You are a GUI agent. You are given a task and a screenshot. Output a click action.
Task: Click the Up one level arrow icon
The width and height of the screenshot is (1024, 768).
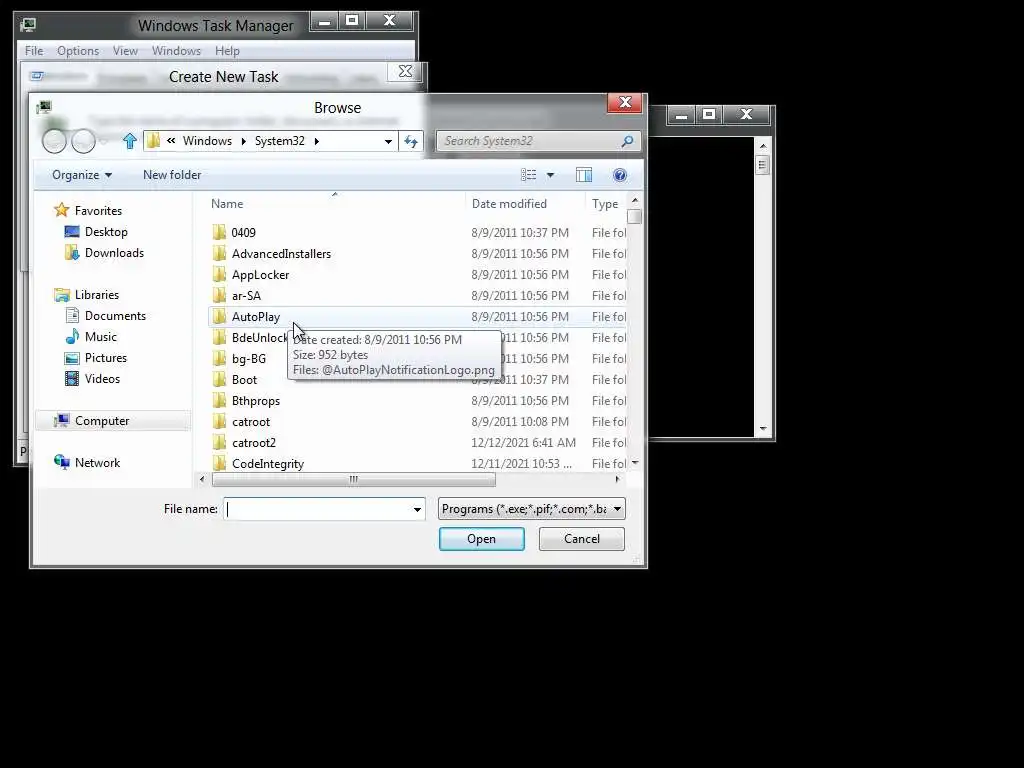coord(129,141)
